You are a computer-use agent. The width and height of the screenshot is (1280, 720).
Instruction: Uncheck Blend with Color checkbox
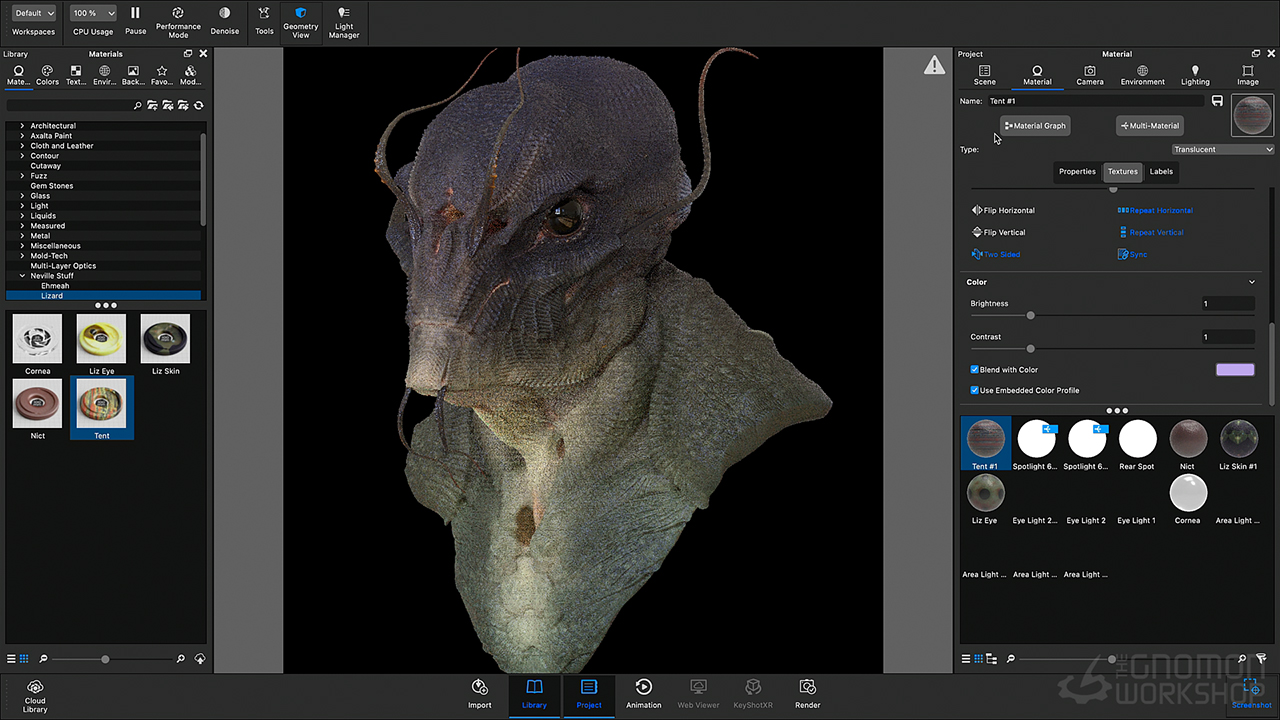(x=975, y=370)
